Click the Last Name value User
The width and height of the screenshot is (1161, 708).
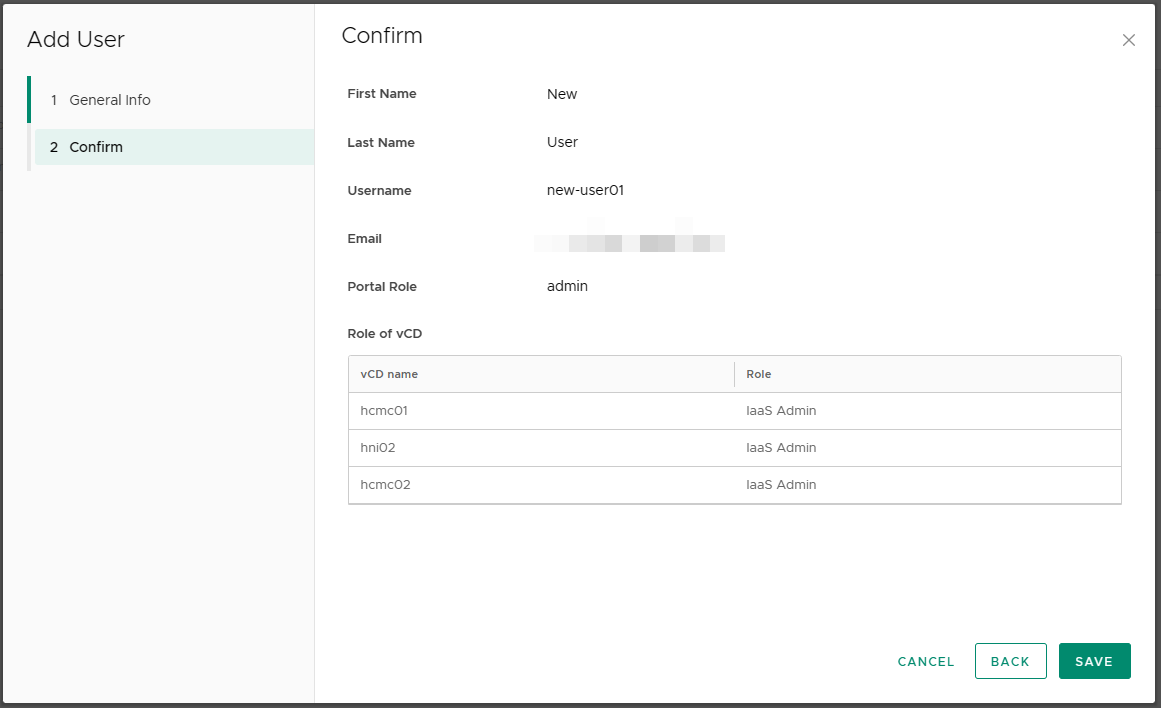pyautogui.click(x=562, y=142)
